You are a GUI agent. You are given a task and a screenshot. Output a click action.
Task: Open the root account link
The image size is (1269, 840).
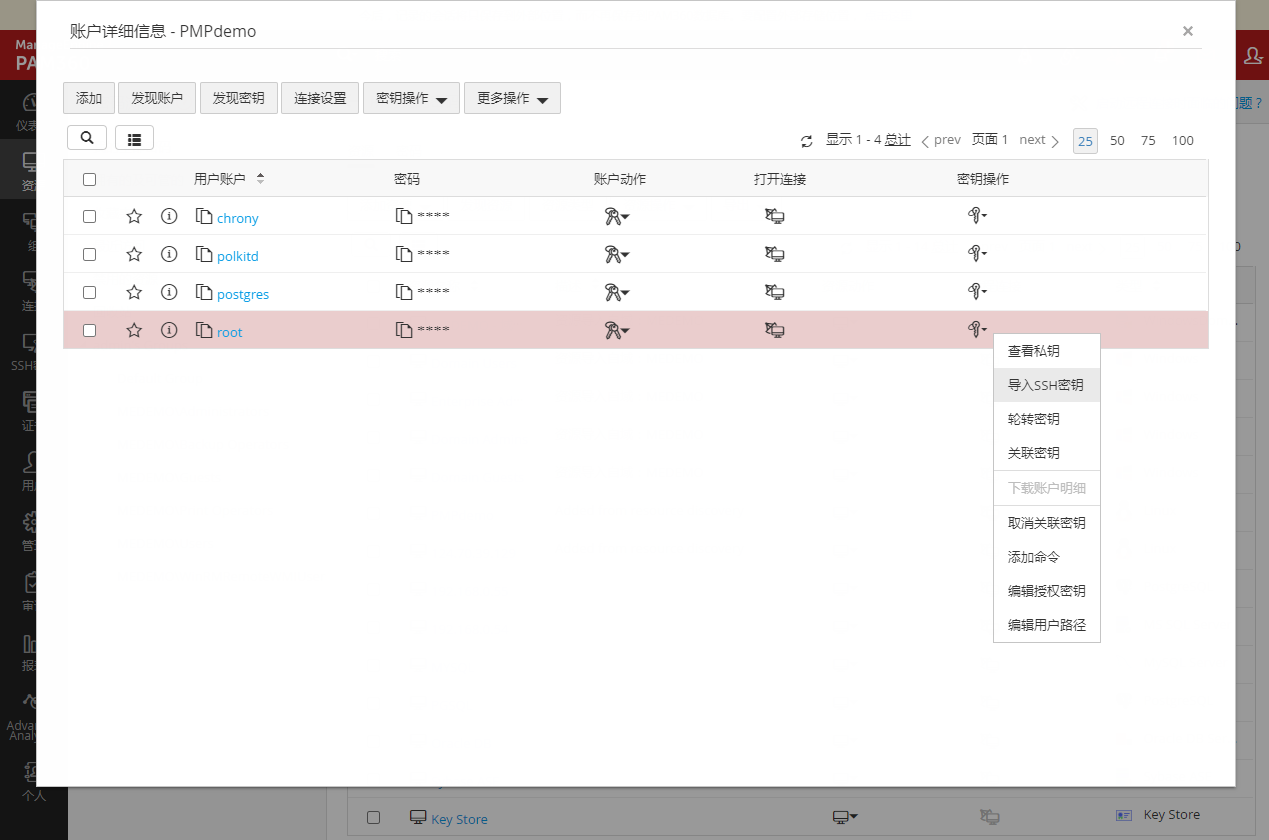pos(230,332)
